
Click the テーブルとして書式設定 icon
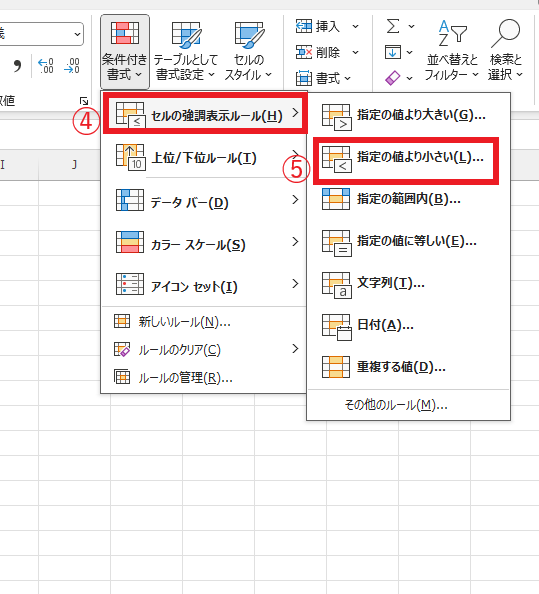point(186,35)
